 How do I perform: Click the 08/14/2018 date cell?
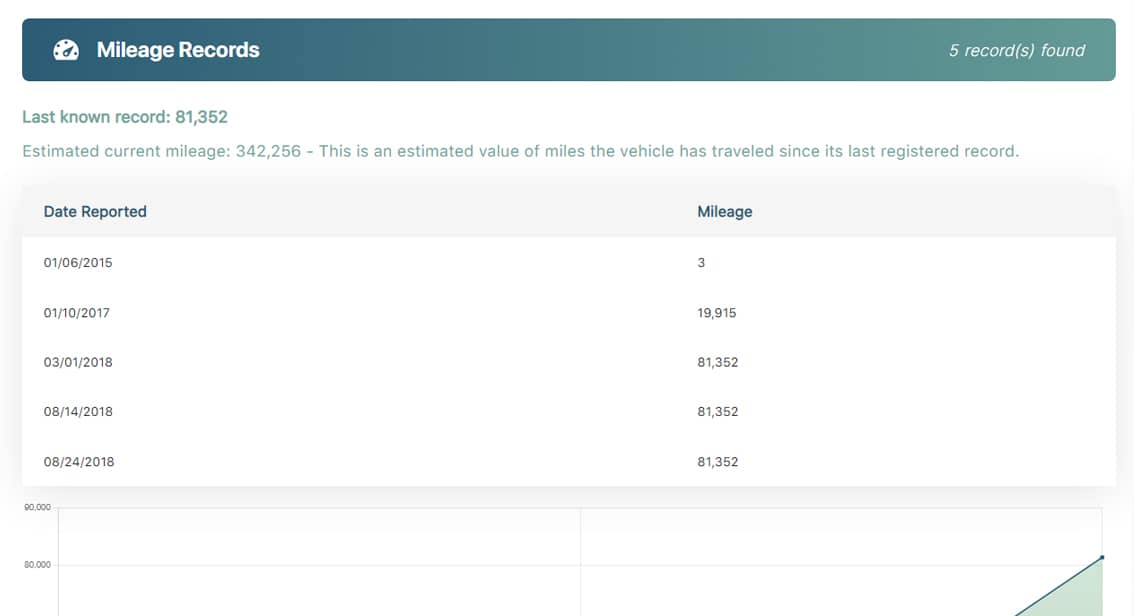[78, 412]
